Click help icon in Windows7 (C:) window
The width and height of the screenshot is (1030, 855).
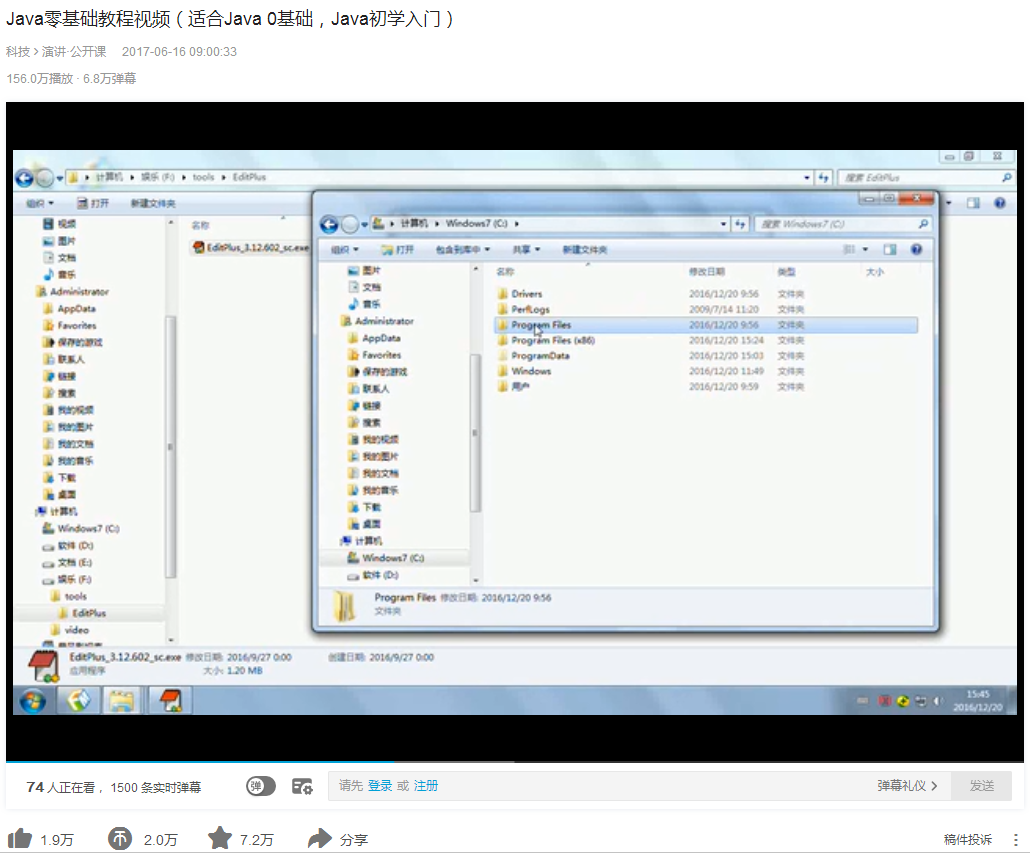point(916,250)
